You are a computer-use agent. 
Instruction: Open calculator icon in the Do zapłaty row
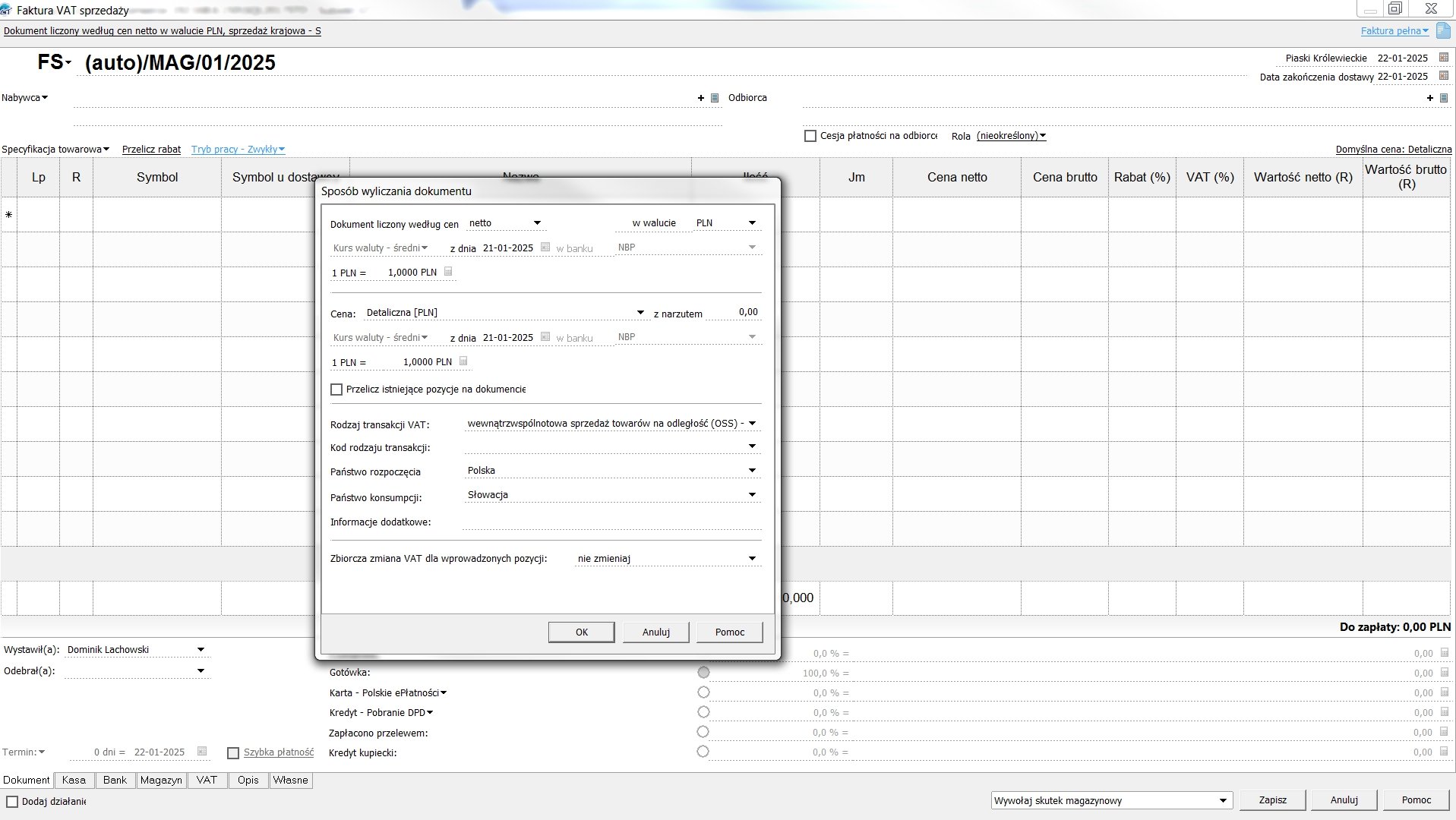tap(1444, 653)
